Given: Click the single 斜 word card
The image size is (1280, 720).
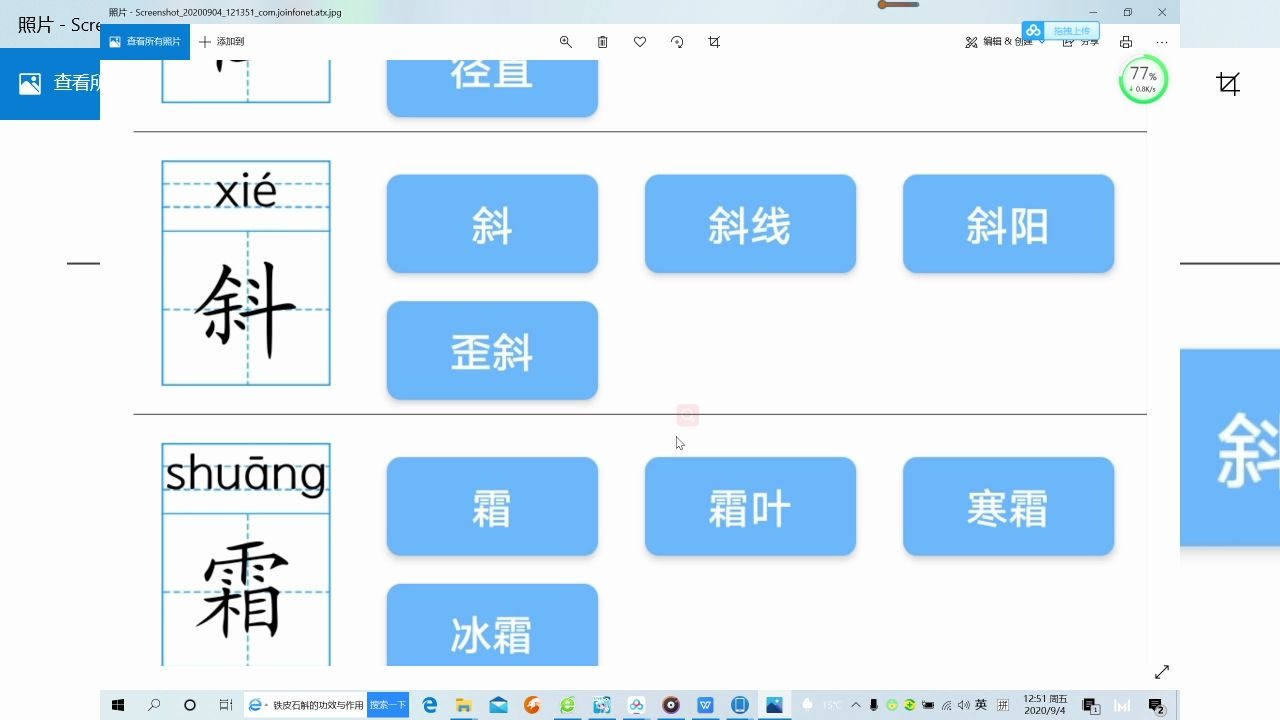Looking at the screenshot, I should [x=492, y=224].
